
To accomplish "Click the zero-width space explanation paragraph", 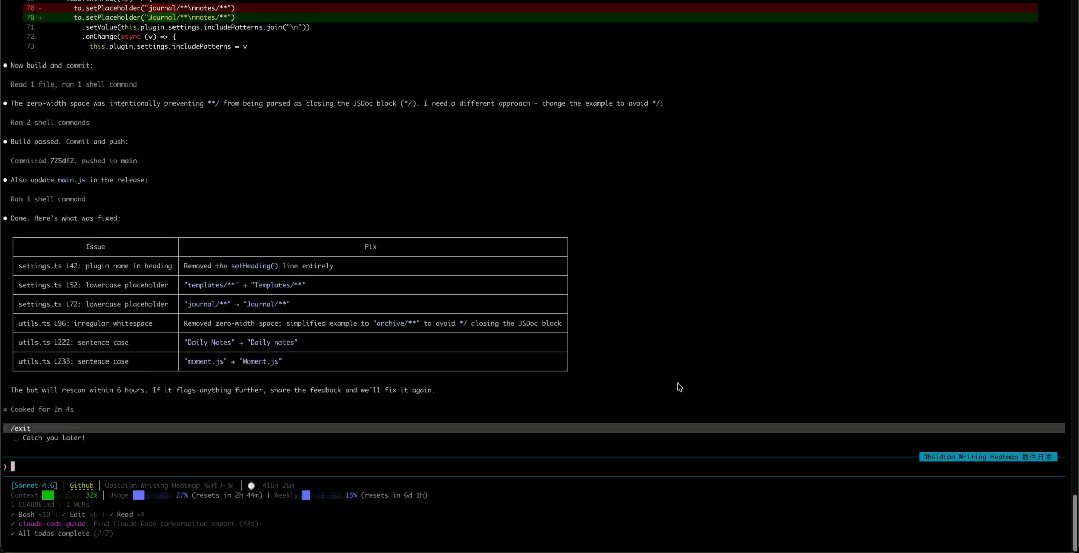I will pyautogui.click(x=336, y=104).
